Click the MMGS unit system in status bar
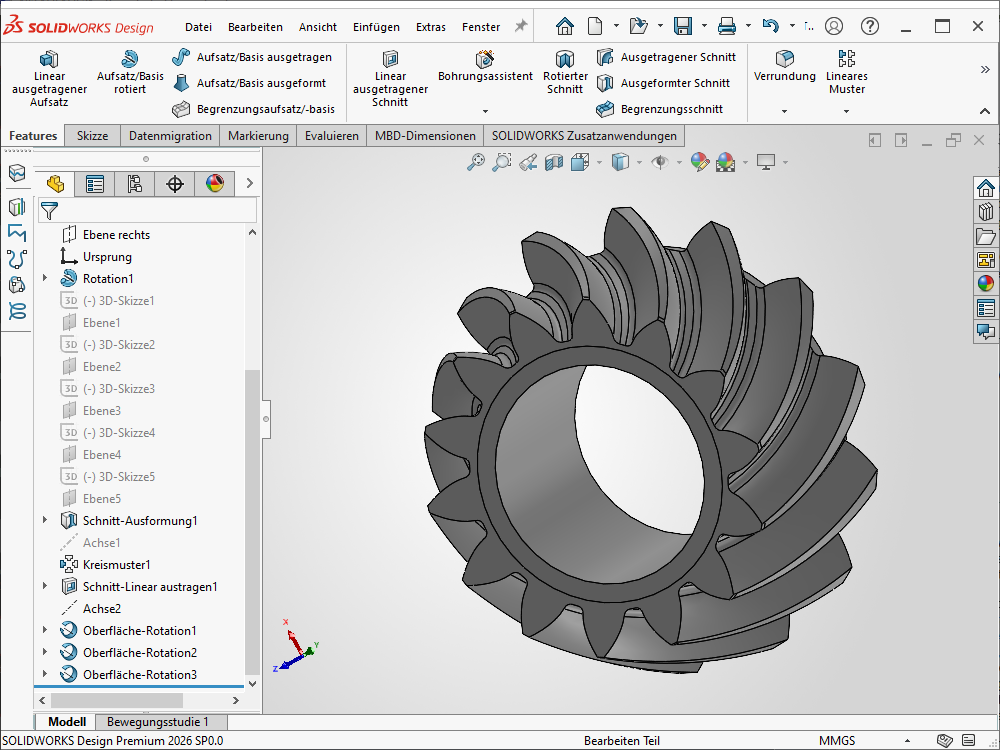Image resolution: width=1000 pixels, height=750 pixels. (837, 741)
